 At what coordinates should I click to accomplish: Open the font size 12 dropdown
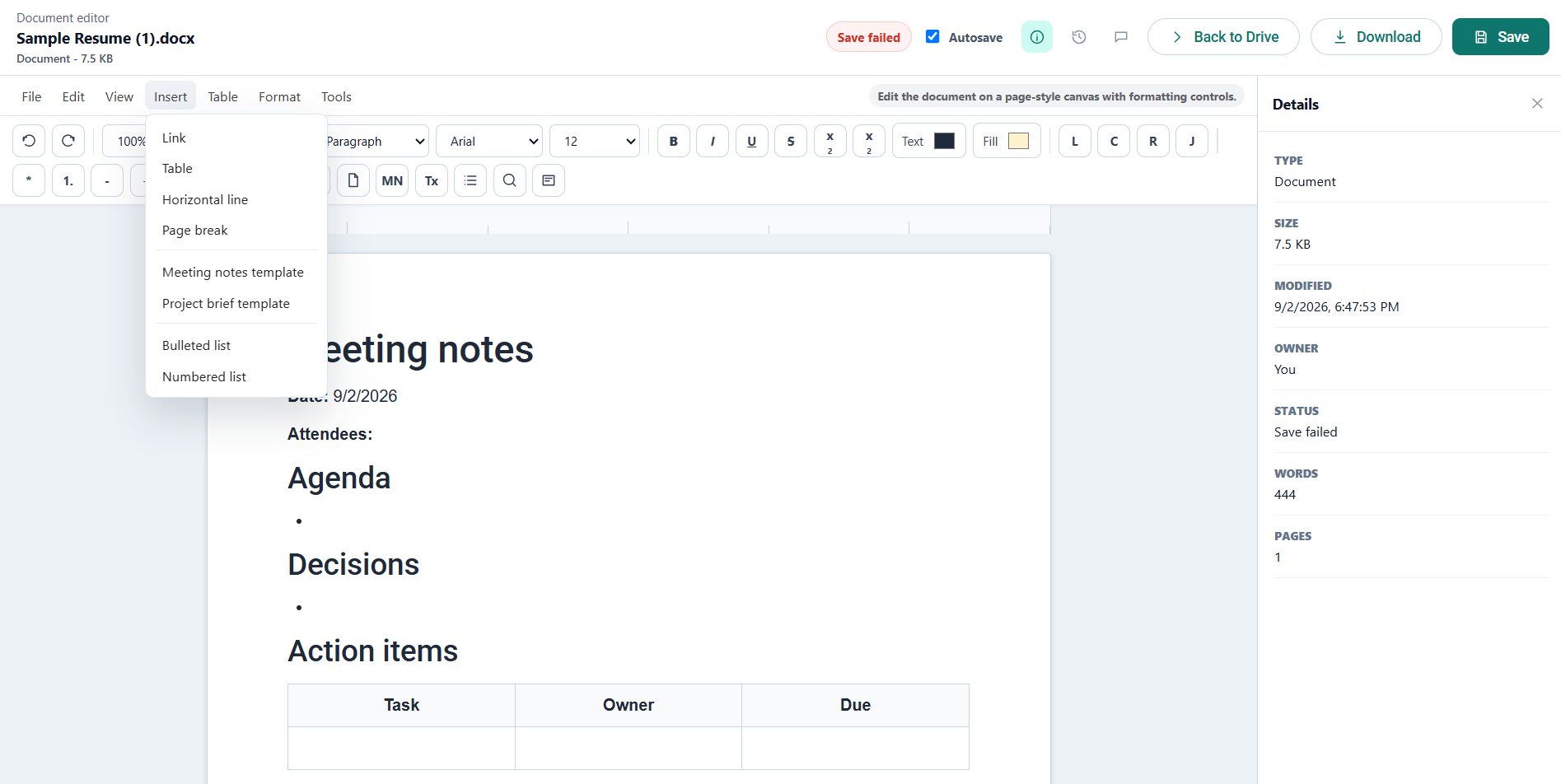click(x=595, y=141)
